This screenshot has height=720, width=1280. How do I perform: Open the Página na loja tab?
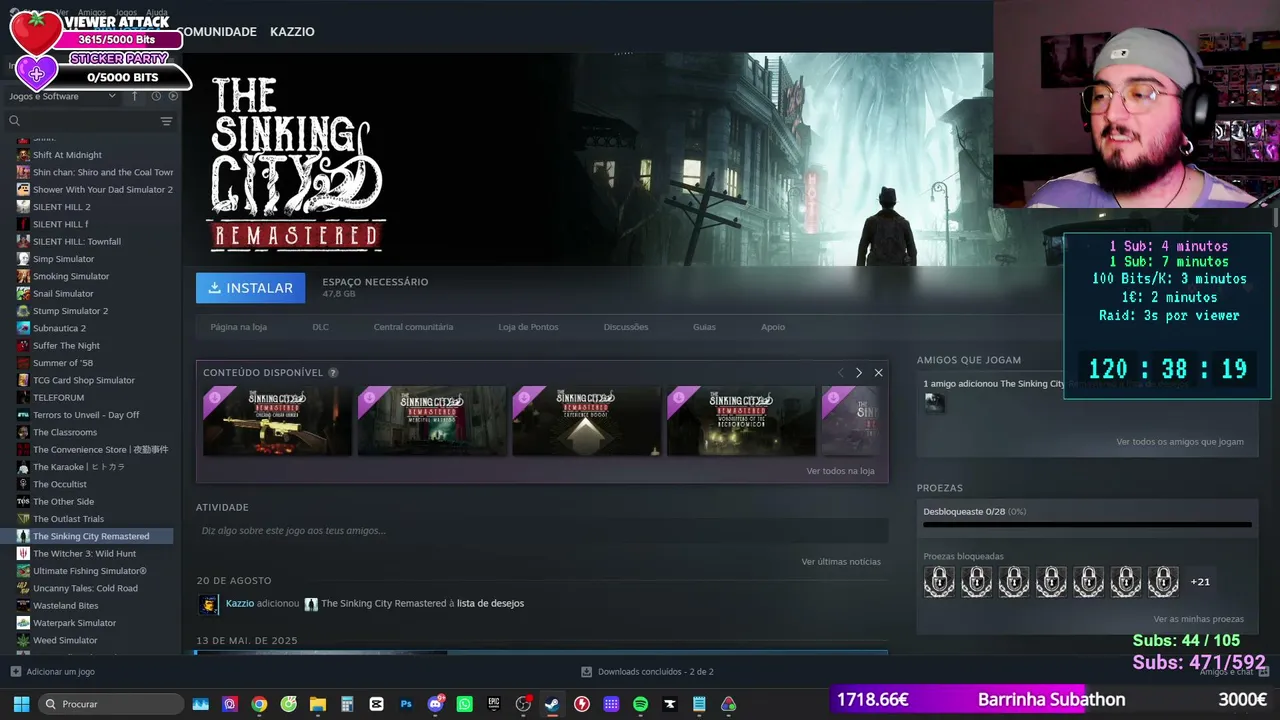[238, 327]
